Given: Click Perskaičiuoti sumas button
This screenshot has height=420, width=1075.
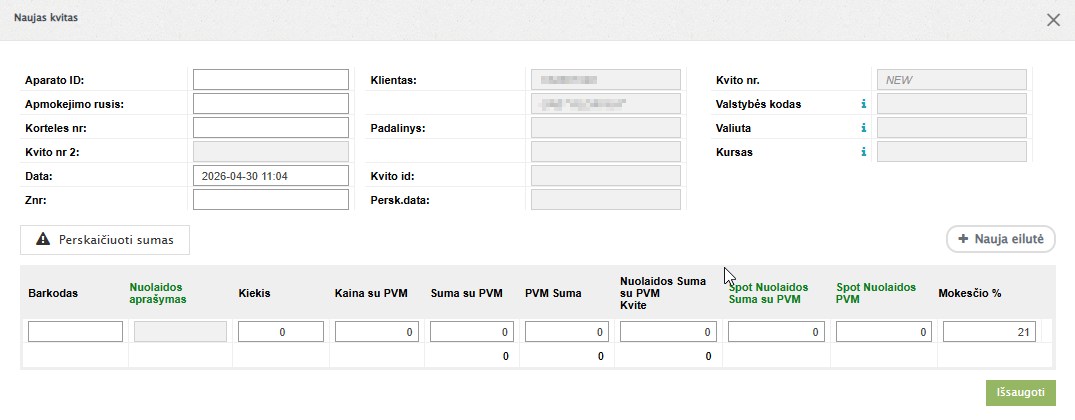Looking at the screenshot, I should pyautogui.click(x=105, y=240).
